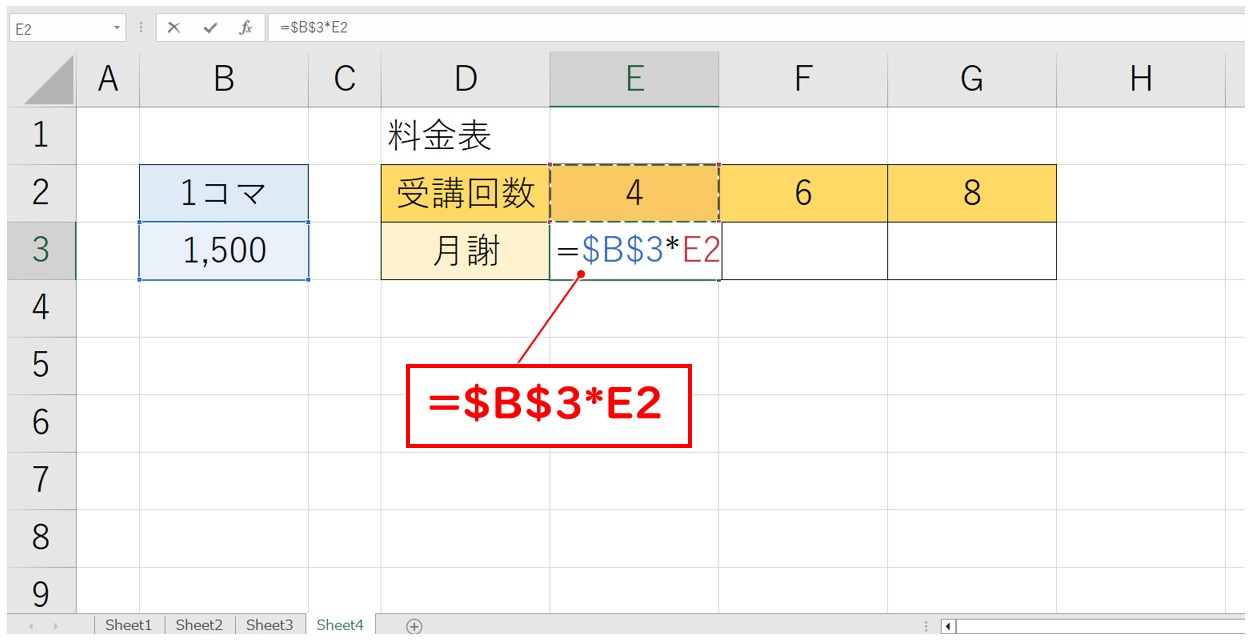
Task: Click cell labeled 月謝
Action: coord(465,251)
